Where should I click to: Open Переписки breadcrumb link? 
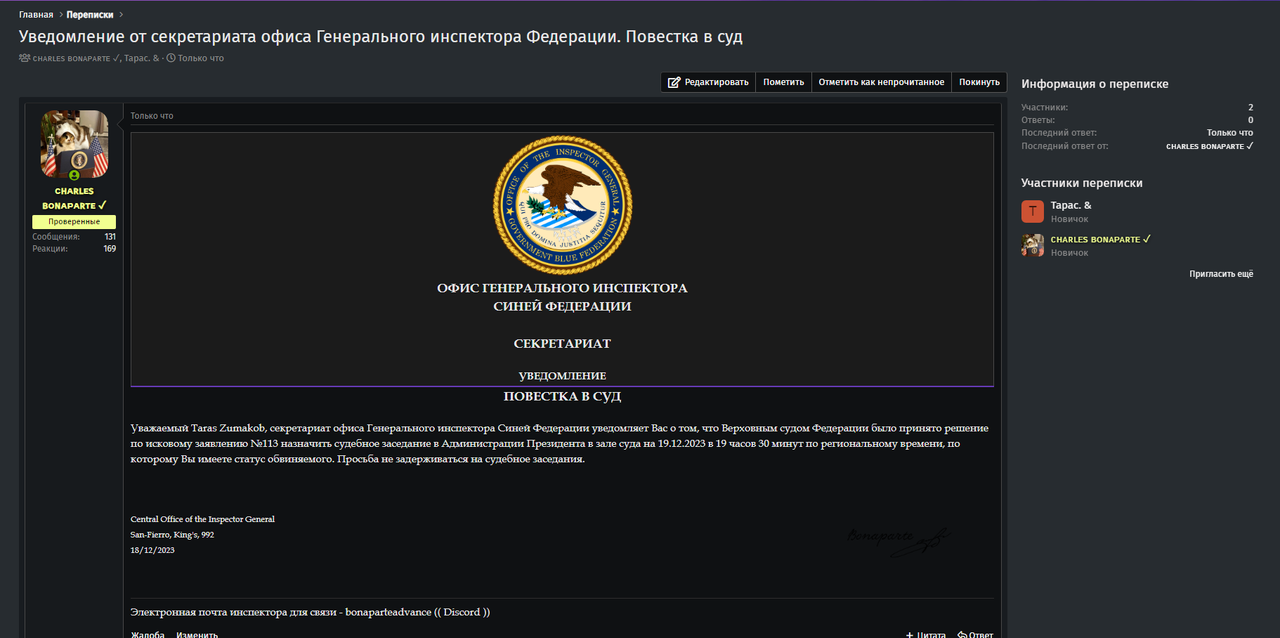pos(90,15)
